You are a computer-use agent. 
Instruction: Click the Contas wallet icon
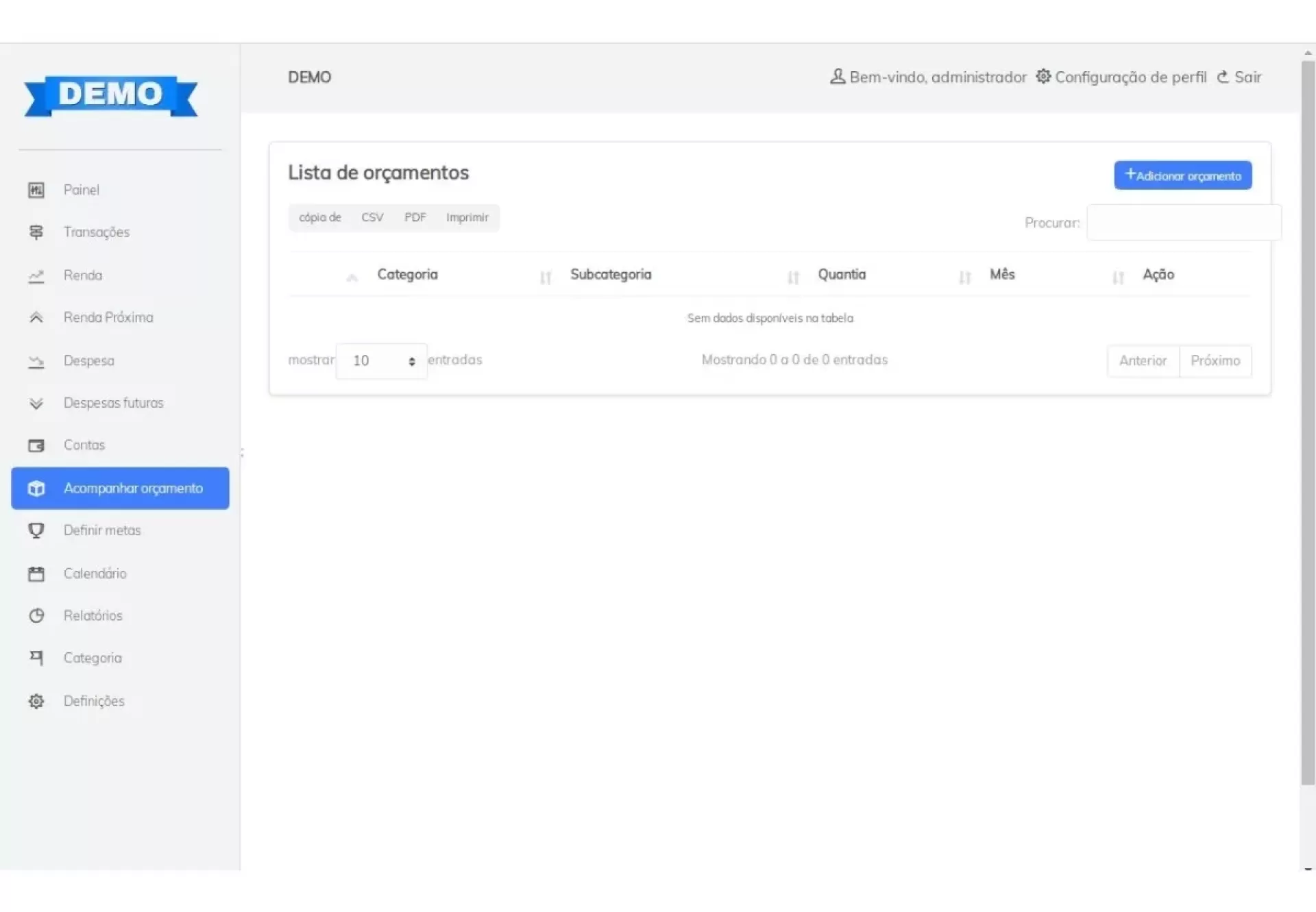36,445
